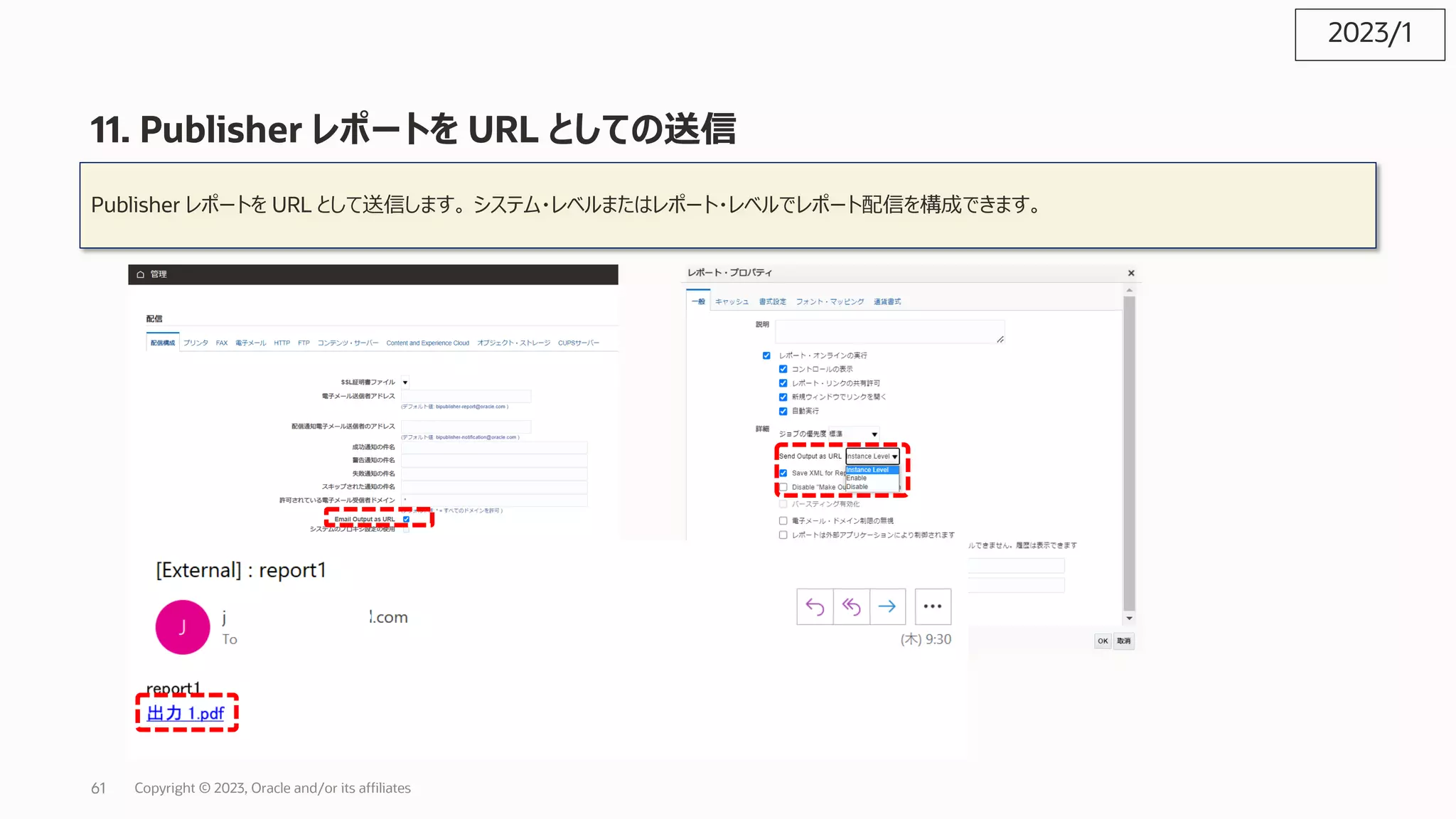Image resolution: width=1456 pixels, height=819 pixels.
Task: Click the pink J sender avatar
Action: click(x=183, y=627)
